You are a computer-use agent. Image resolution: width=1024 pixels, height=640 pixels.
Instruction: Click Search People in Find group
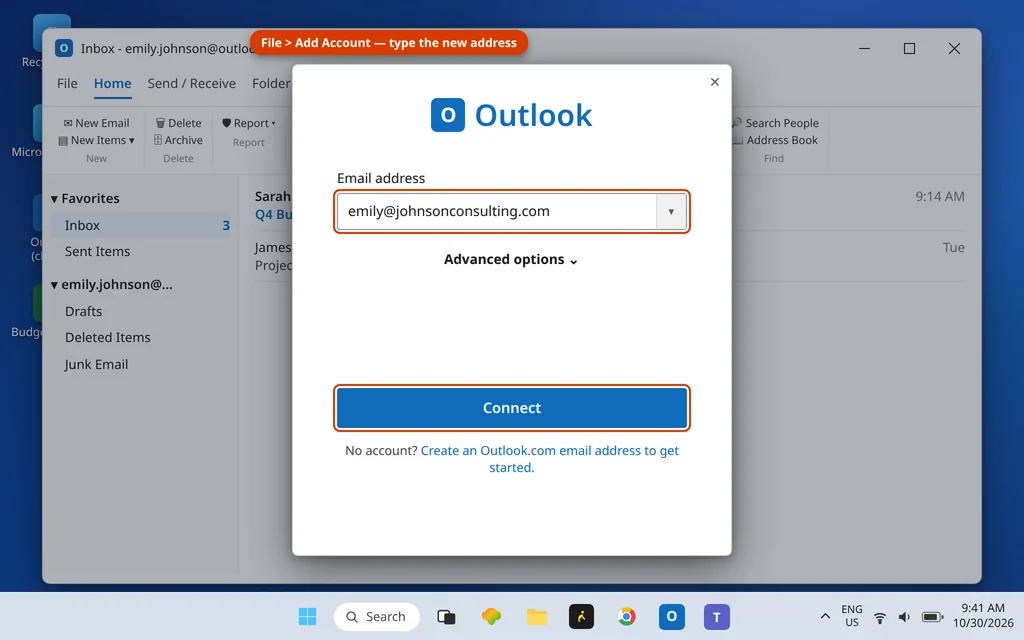775,123
